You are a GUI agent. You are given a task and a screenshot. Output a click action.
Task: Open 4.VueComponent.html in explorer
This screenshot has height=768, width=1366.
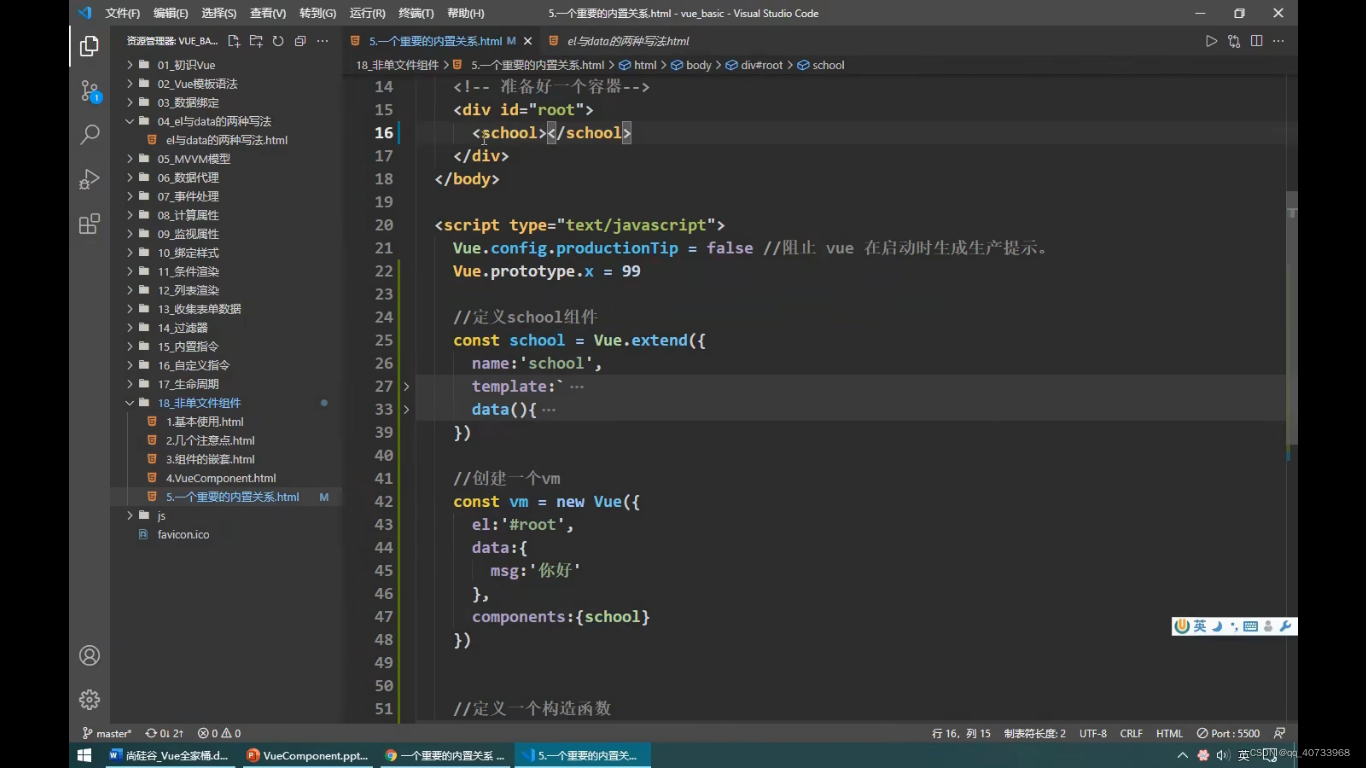220,478
